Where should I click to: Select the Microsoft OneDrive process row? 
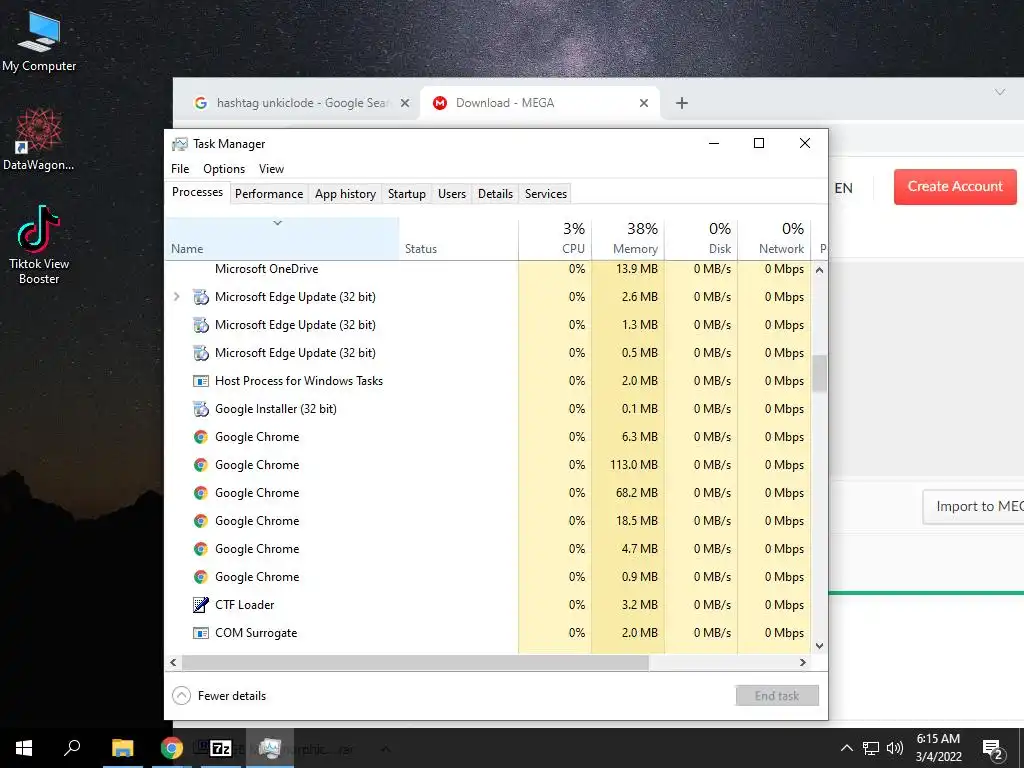488,269
